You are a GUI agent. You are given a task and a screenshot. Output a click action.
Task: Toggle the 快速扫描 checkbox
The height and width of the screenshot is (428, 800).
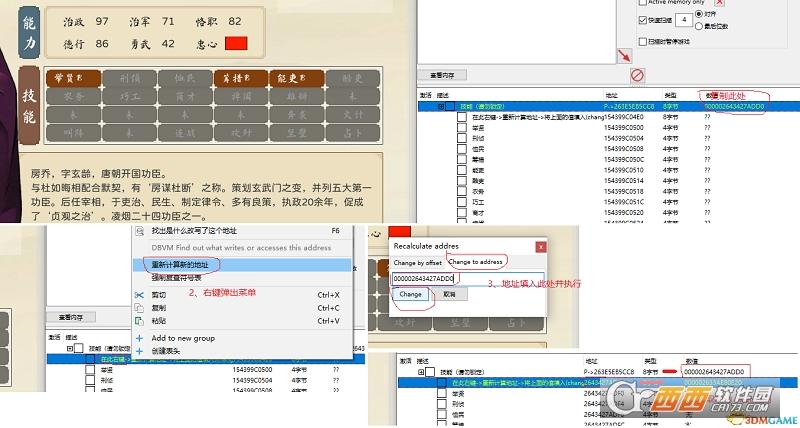coord(642,20)
